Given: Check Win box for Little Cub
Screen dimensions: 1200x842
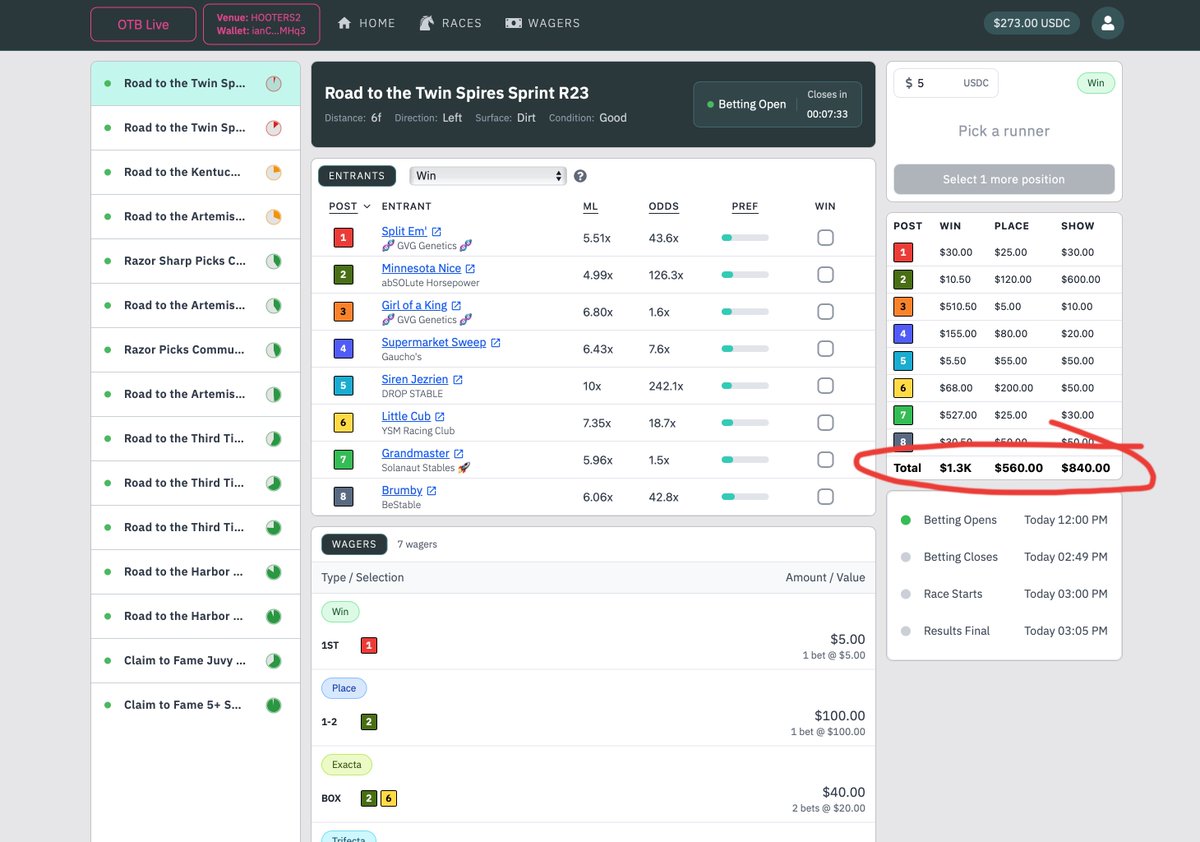Looking at the screenshot, I should [x=825, y=423].
